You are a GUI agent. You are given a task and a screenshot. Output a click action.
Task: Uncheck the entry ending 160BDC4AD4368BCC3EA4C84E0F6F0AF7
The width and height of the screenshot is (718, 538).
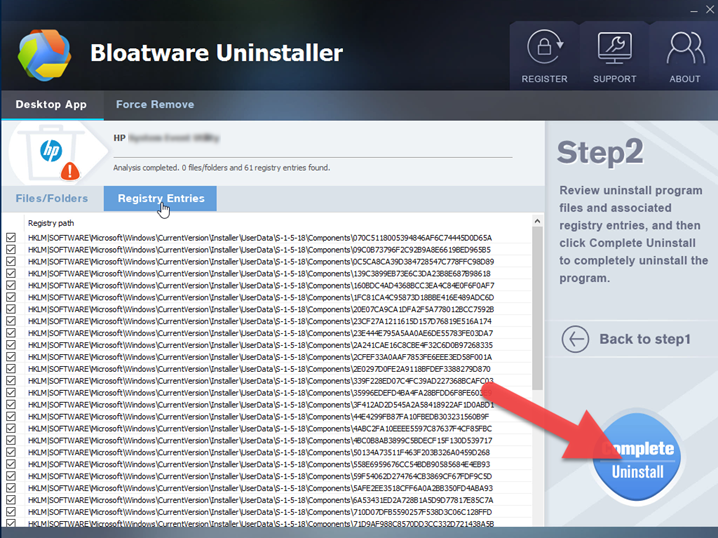(11, 285)
